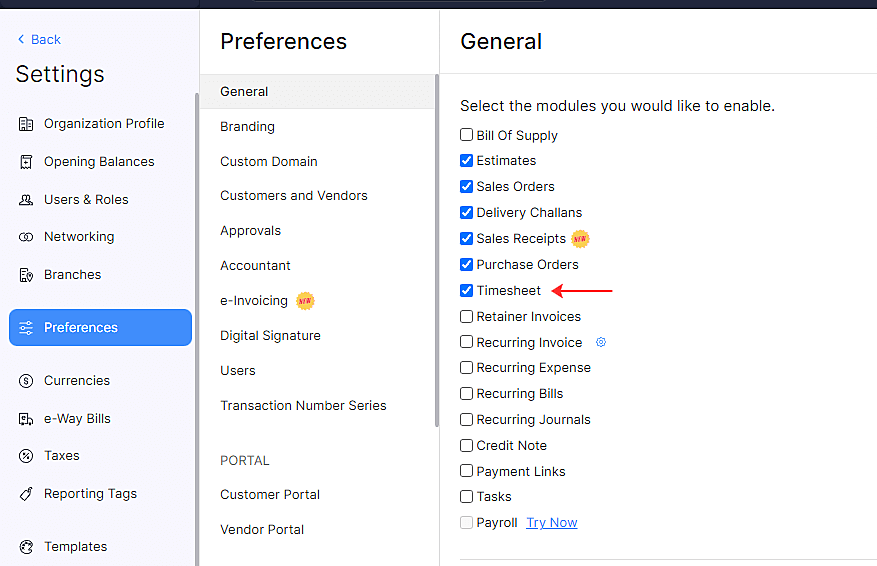Click the Users & Roles icon
877x566 pixels.
click(x=26, y=200)
